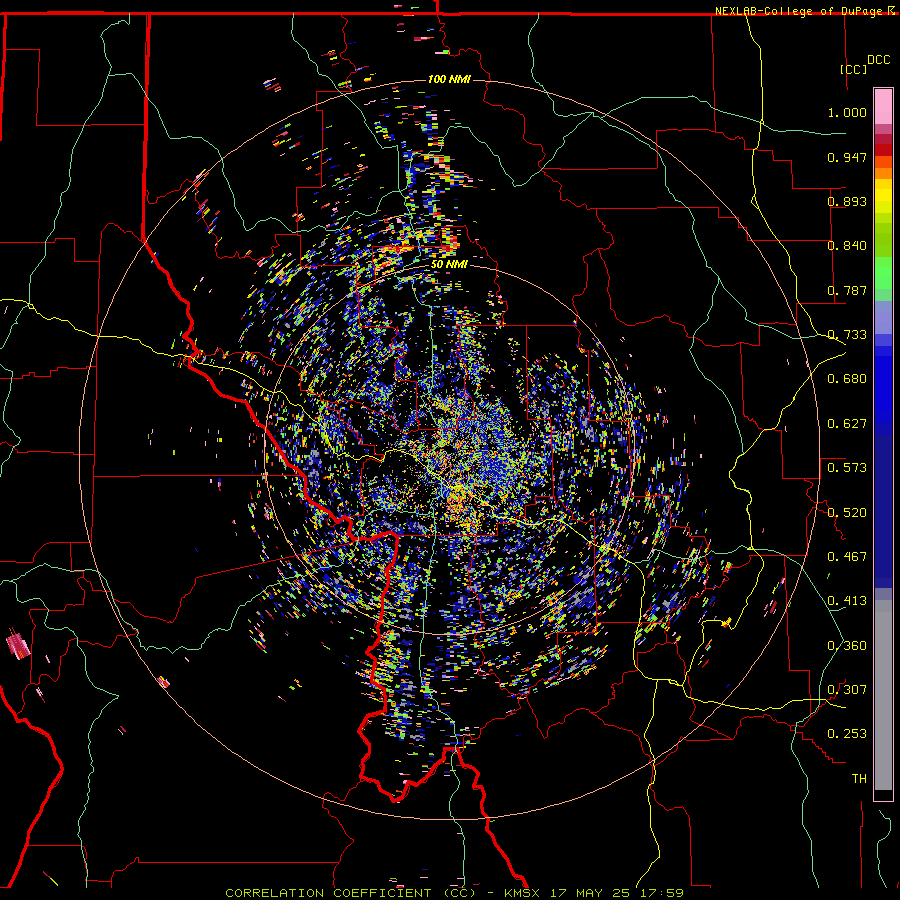Select the 0.413 legend value
Screen dimensions: 900x900
(847, 601)
